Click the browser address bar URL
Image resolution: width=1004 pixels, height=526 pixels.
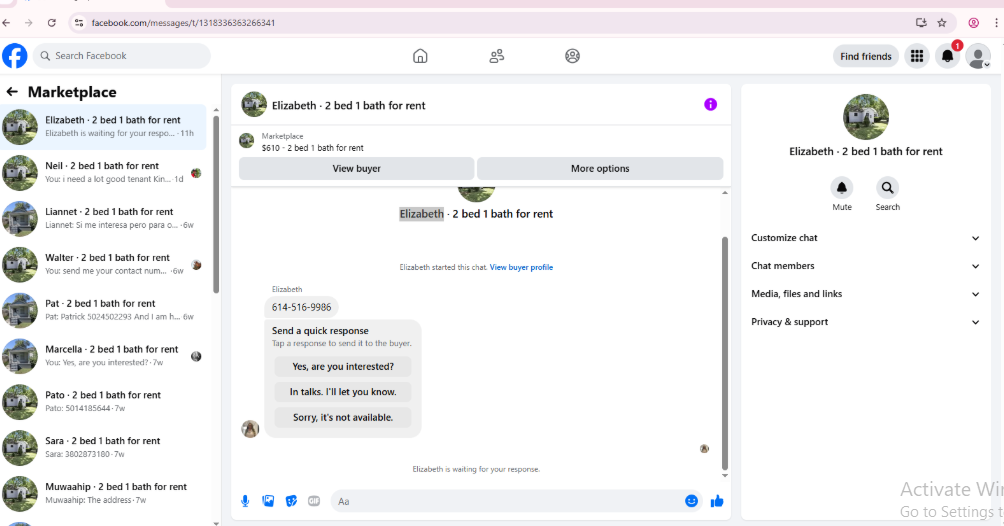[183, 23]
